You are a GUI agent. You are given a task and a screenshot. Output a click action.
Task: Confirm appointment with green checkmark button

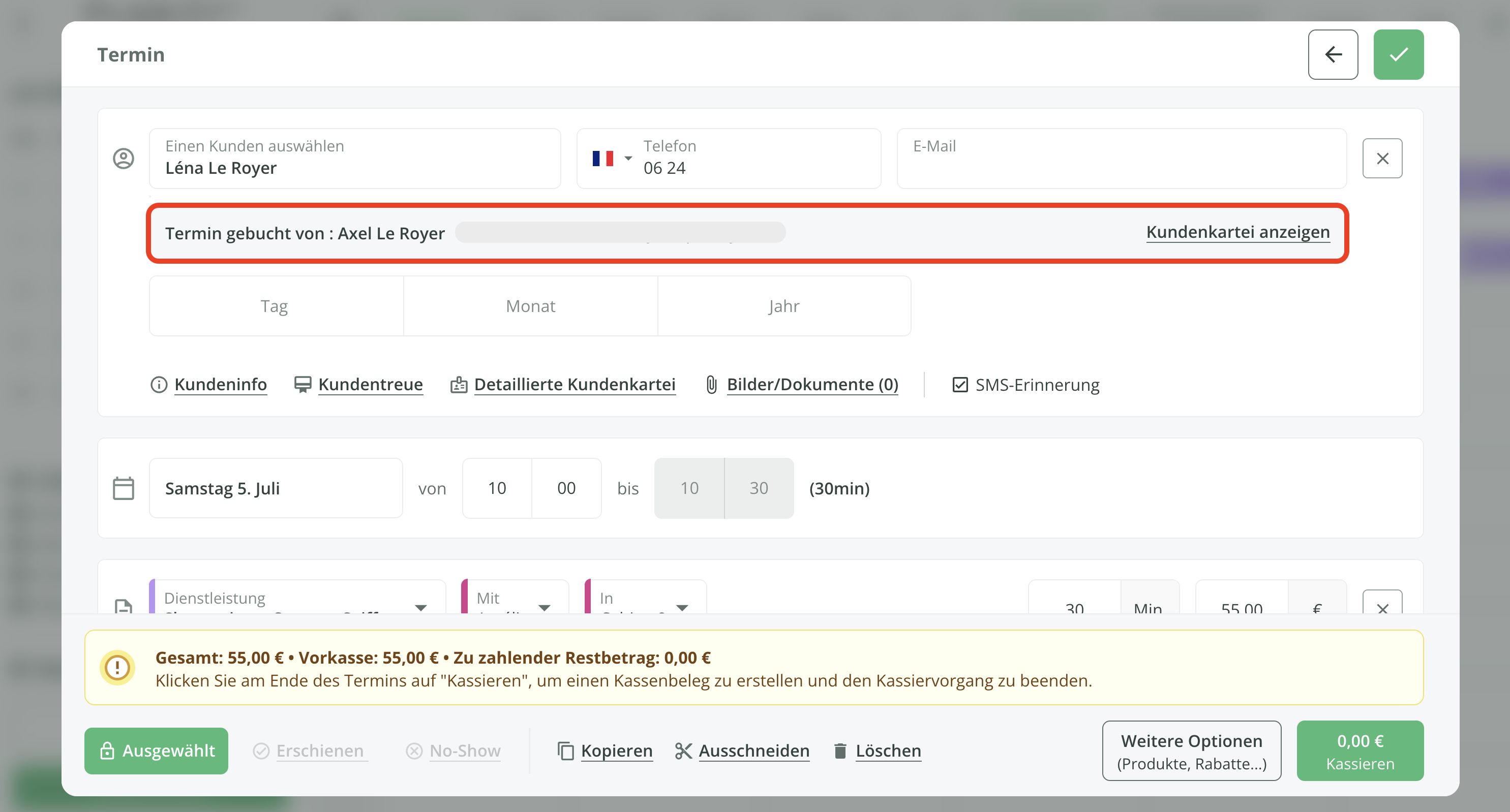coord(1398,54)
